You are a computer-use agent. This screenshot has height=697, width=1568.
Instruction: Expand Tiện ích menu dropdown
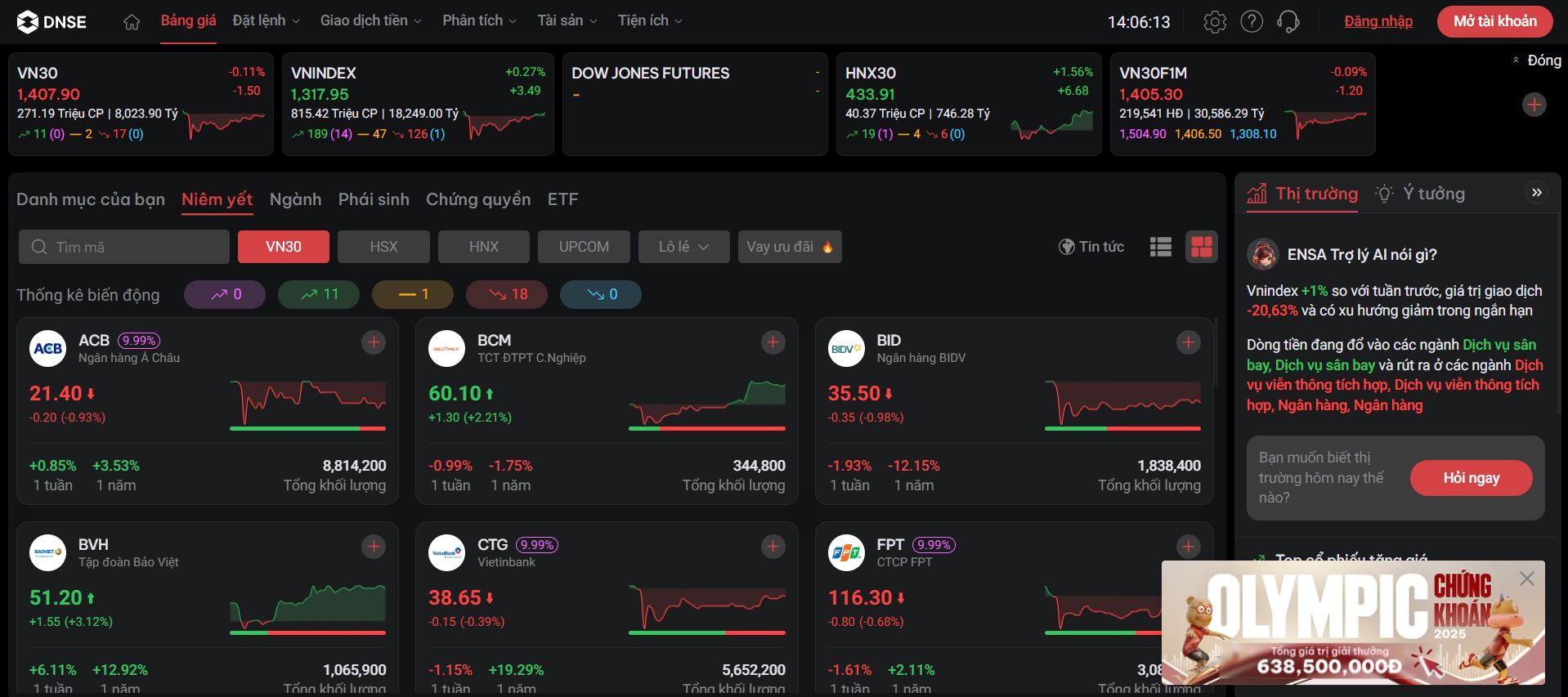pos(650,20)
